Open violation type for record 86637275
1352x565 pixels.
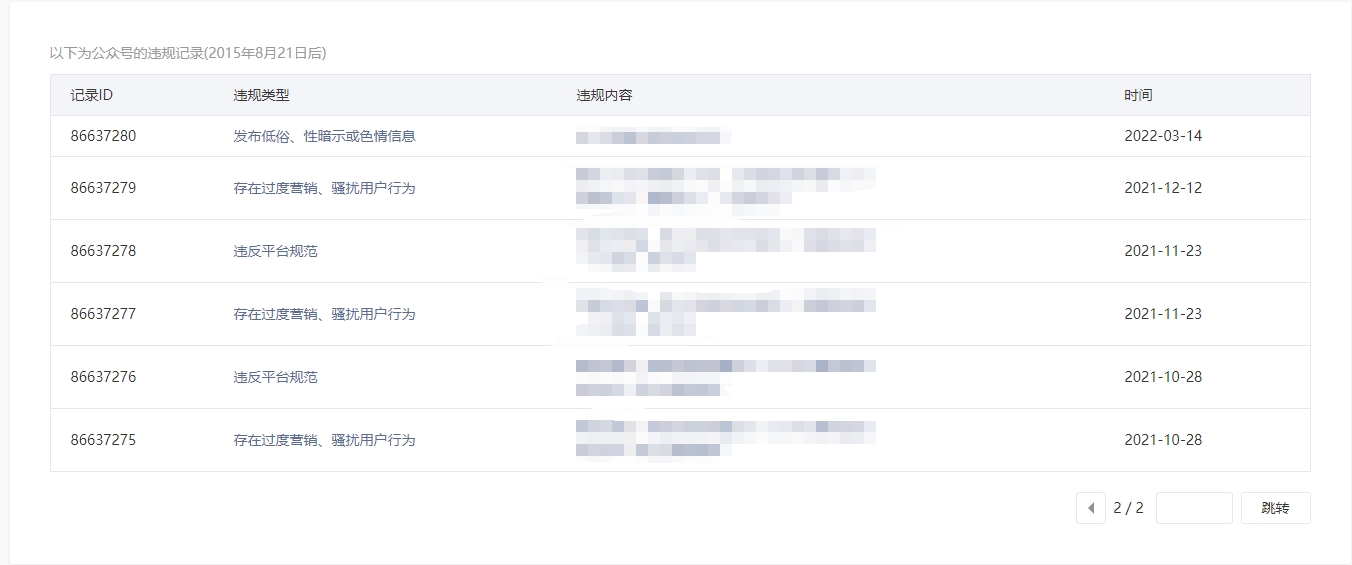pyautogui.click(x=324, y=440)
